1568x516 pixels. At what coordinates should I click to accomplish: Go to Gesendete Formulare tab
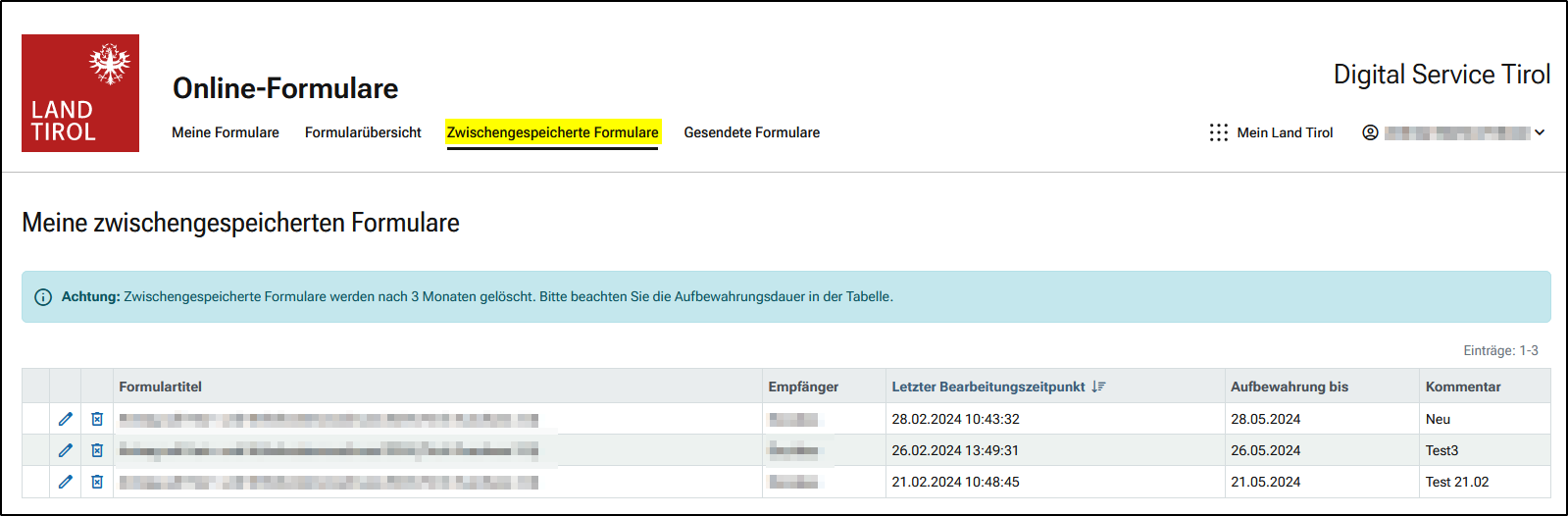click(x=751, y=132)
